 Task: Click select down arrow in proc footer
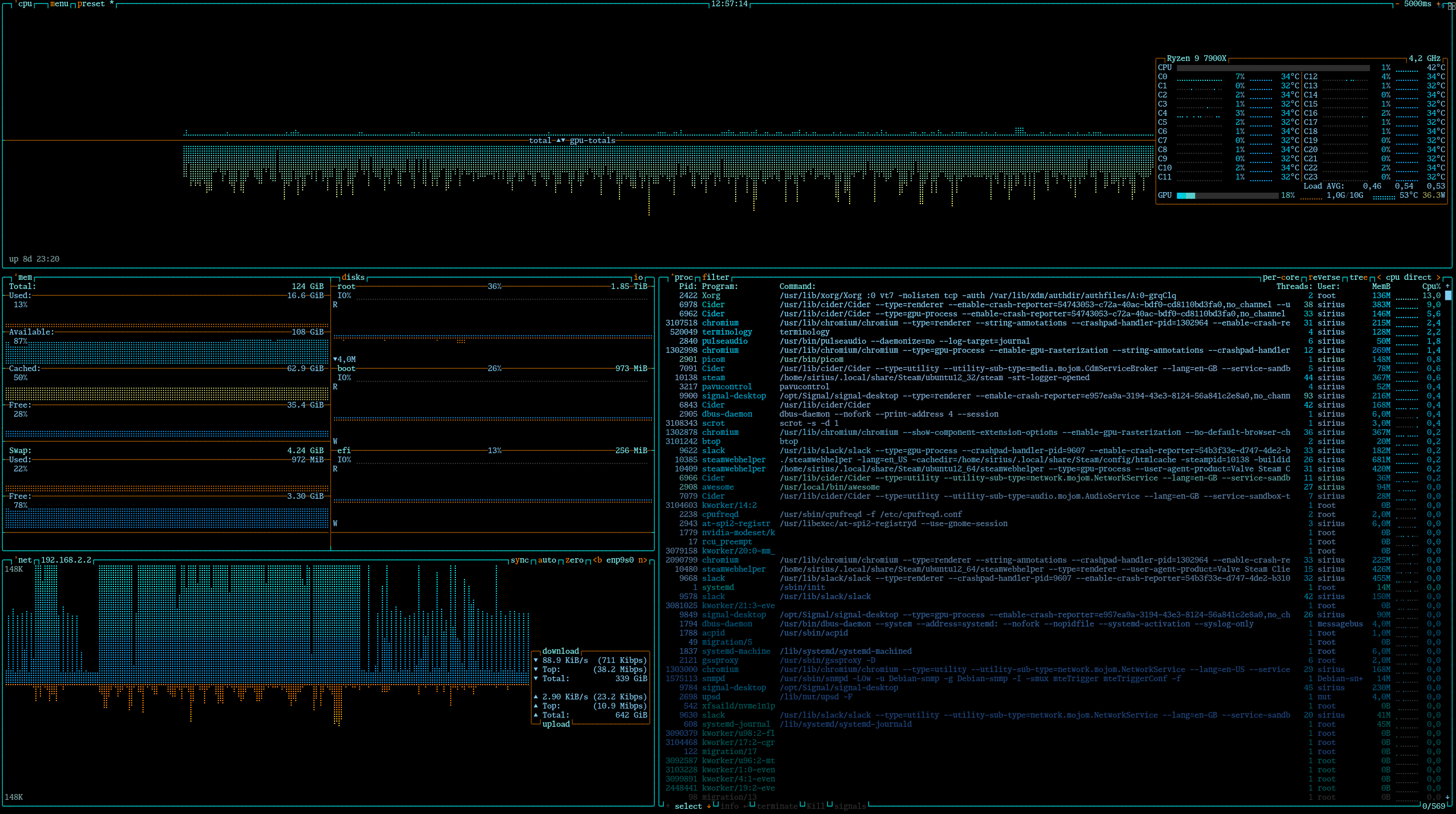(709, 806)
